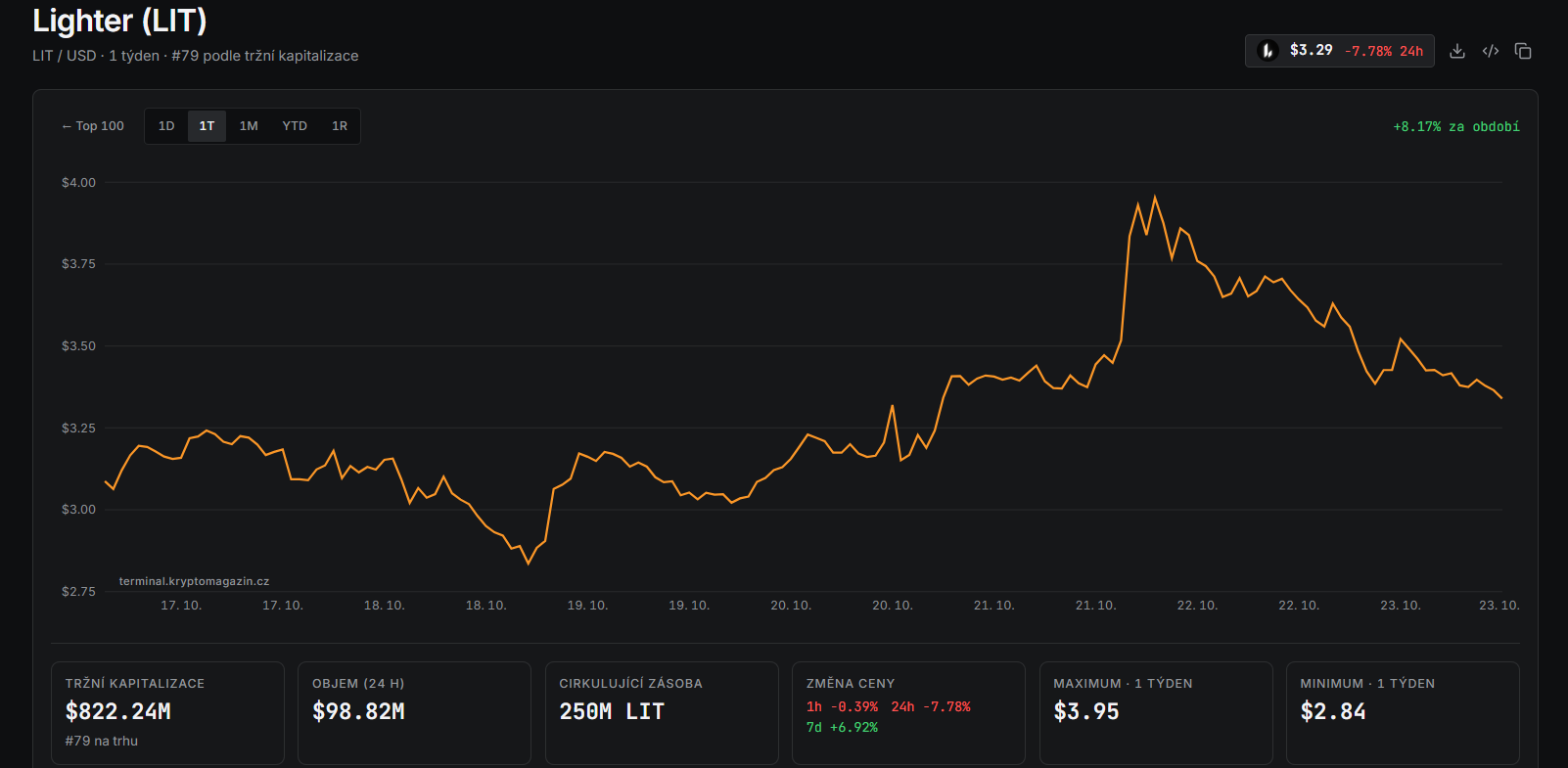
Task: Click the $3.50 axis label
Action: click(78, 346)
